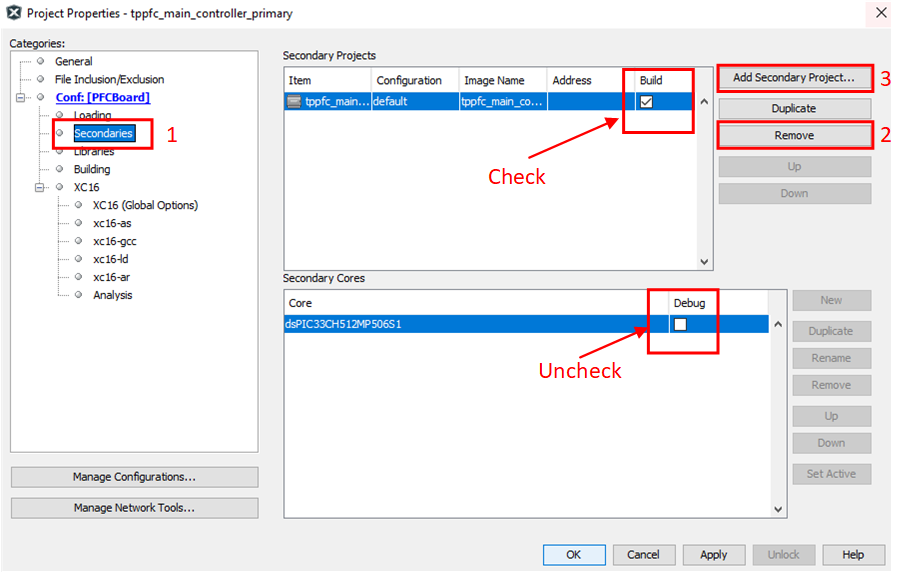This screenshot has width=905, height=573.
Task: Click Secondary Projects scrollbar up arrow
Action: pos(704,102)
